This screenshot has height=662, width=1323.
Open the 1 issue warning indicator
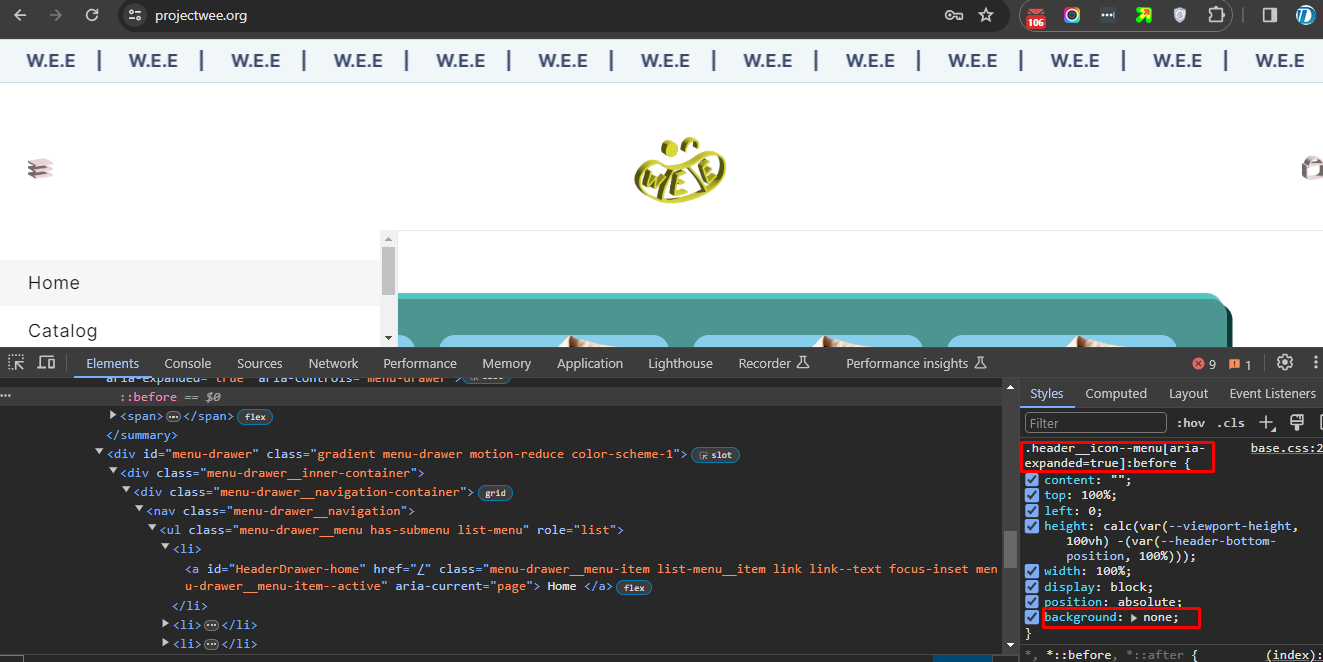1240,364
